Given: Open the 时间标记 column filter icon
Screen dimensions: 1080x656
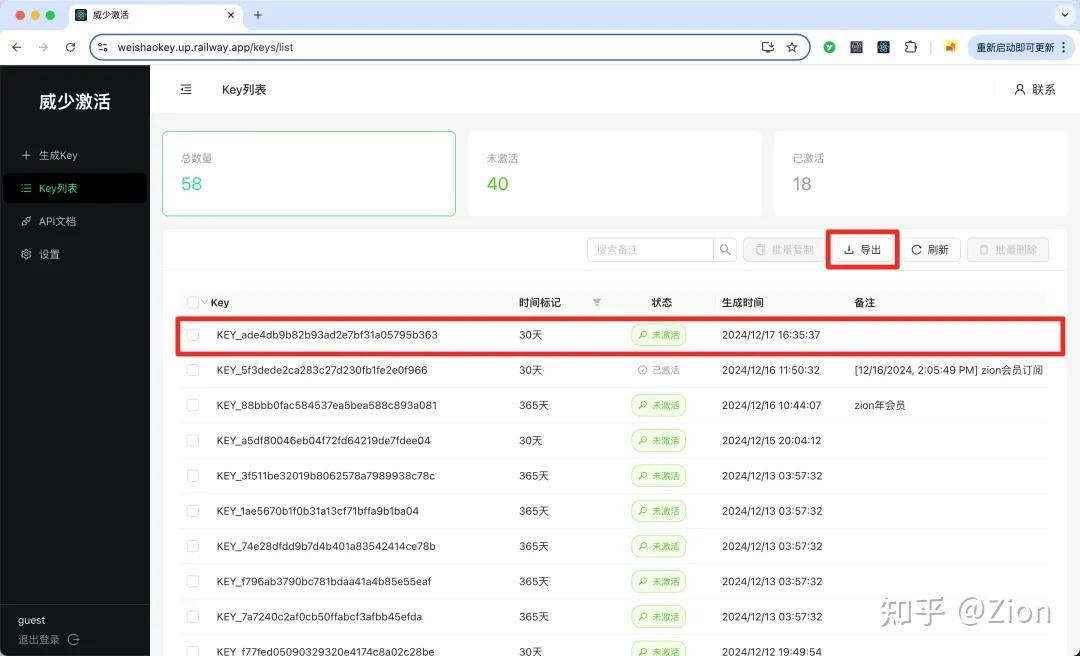Looking at the screenshot, I should pyautogui.click(x=596, y=303).
